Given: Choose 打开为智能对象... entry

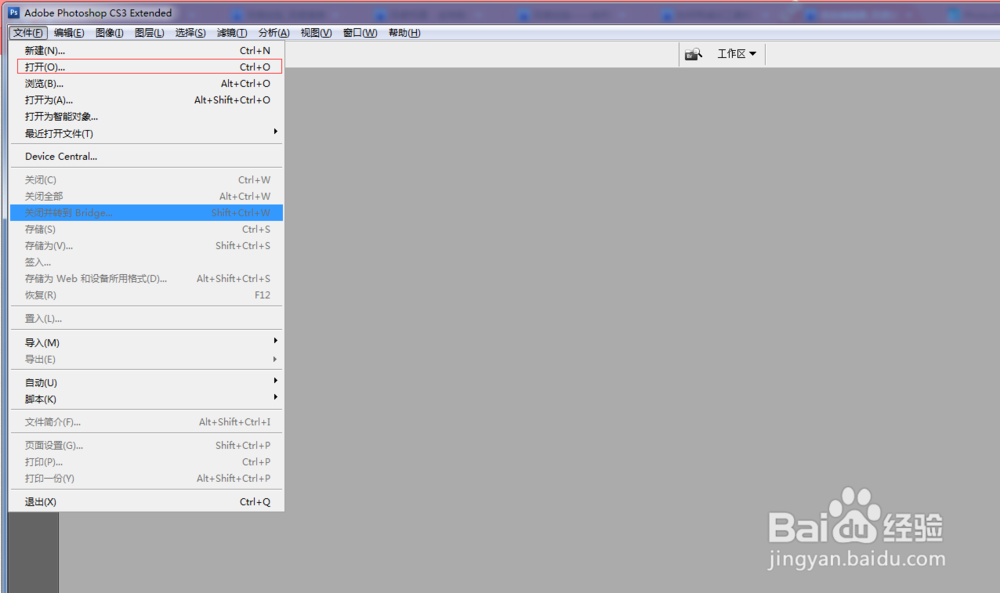Looking at the screenshot, I should pyautogui.click(x=147, y=117).
